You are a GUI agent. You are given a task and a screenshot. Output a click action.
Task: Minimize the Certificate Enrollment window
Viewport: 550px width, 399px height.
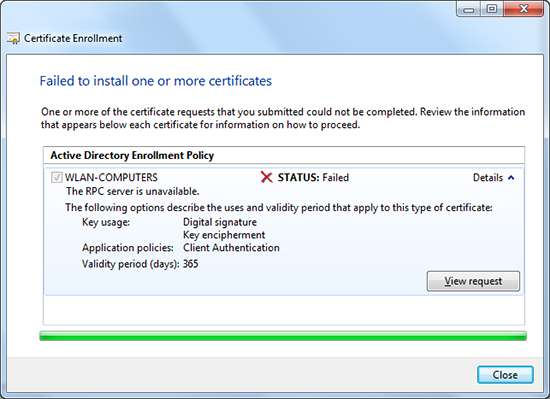469,9
